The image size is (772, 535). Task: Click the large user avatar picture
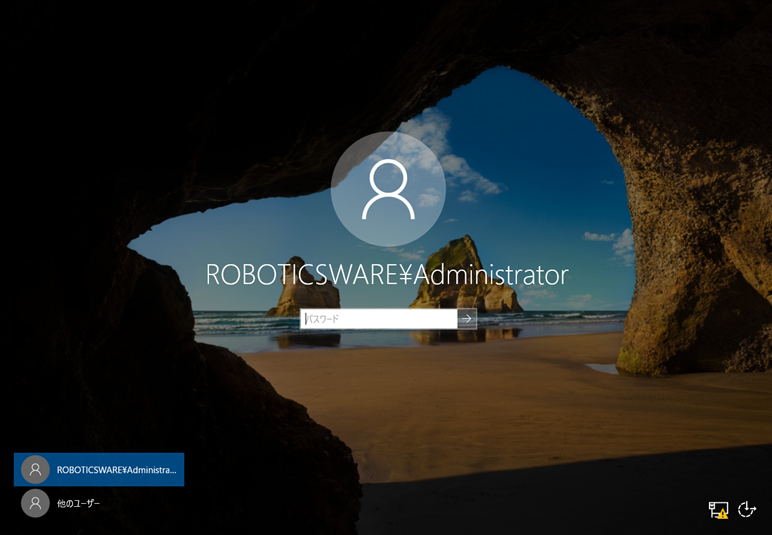tap(388, 189)
